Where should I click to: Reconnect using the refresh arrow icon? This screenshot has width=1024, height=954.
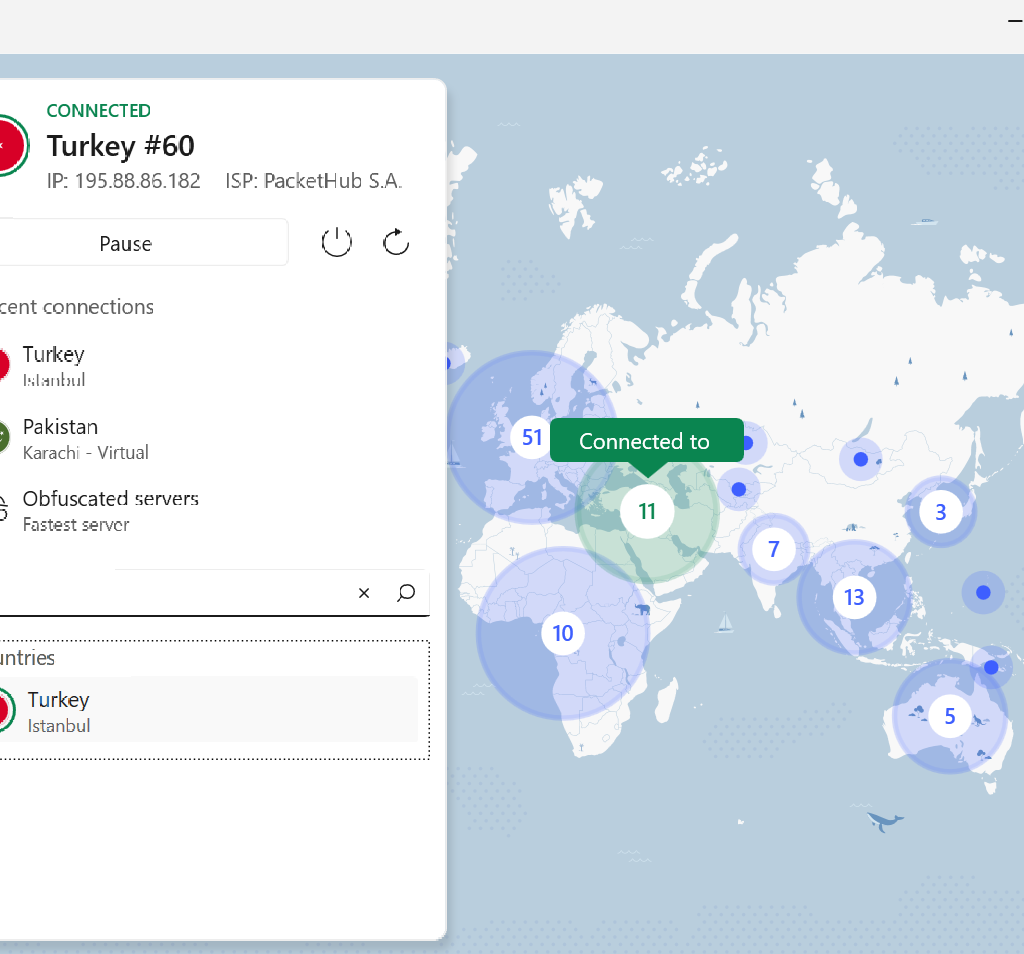pyautogui.click(x=396, y=243)
